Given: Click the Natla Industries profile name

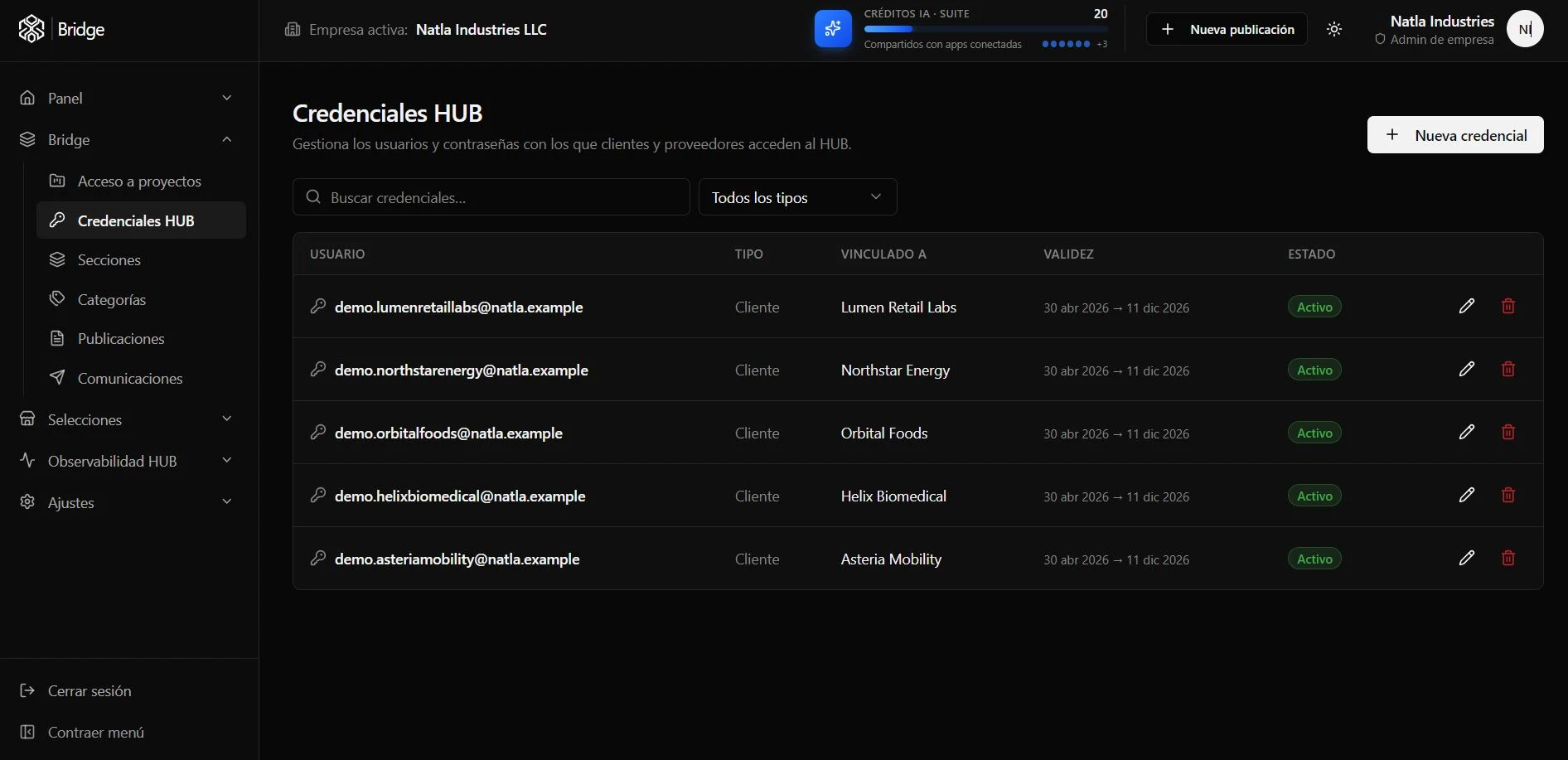Looking at the screenshot, I should [1442, 22].
